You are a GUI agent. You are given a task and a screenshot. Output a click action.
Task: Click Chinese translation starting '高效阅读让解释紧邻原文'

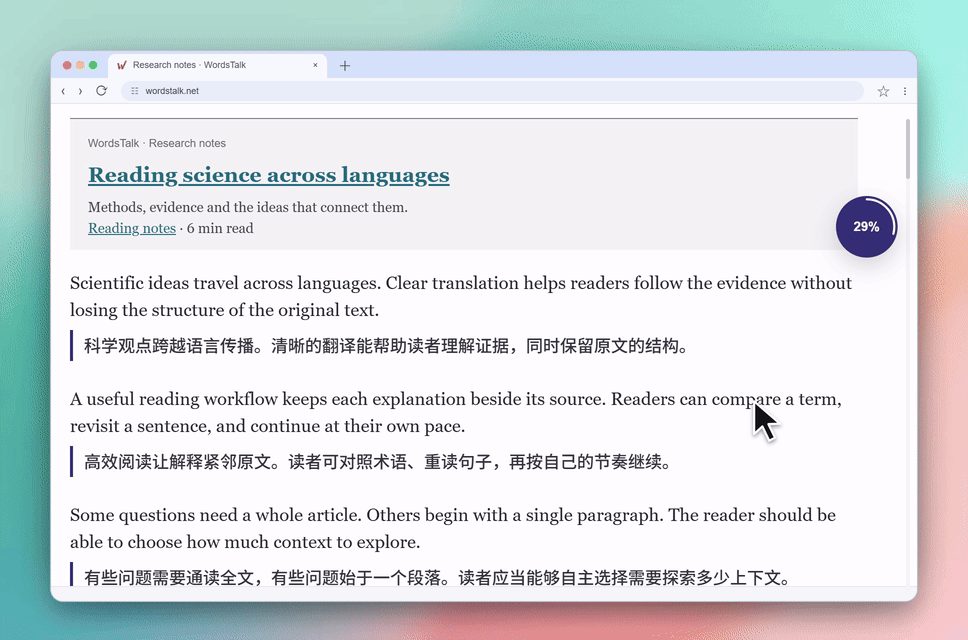pyautogui.click(x=378, y=462)
